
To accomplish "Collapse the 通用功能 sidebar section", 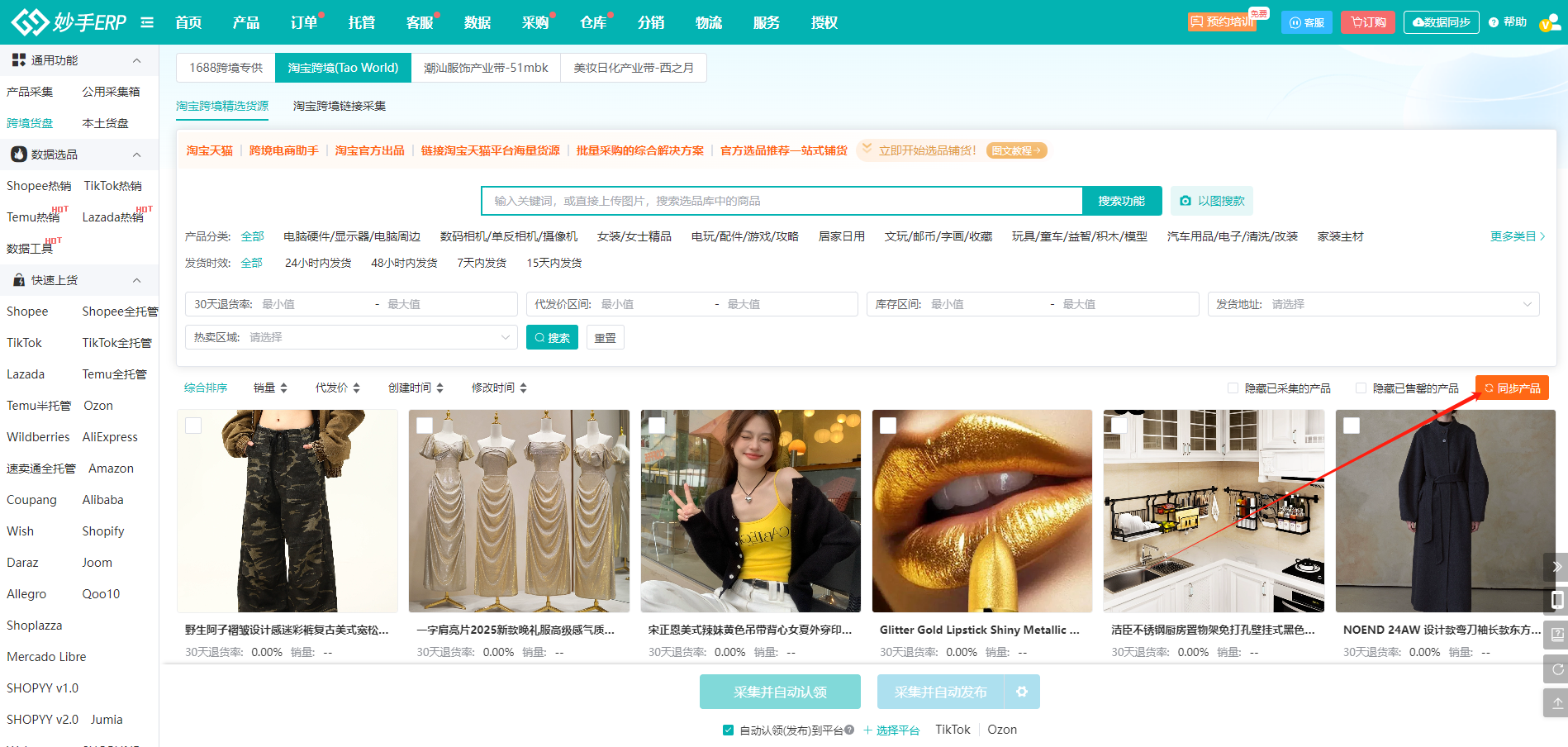I will [136, 60].
